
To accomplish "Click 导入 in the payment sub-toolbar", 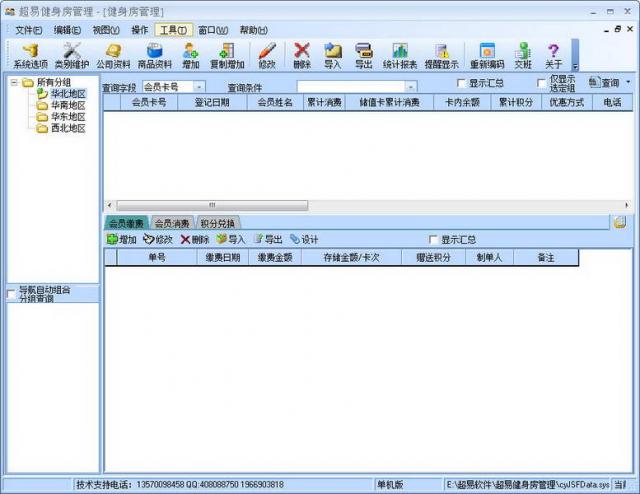I will pyautogui.click(x=231, y=239).
